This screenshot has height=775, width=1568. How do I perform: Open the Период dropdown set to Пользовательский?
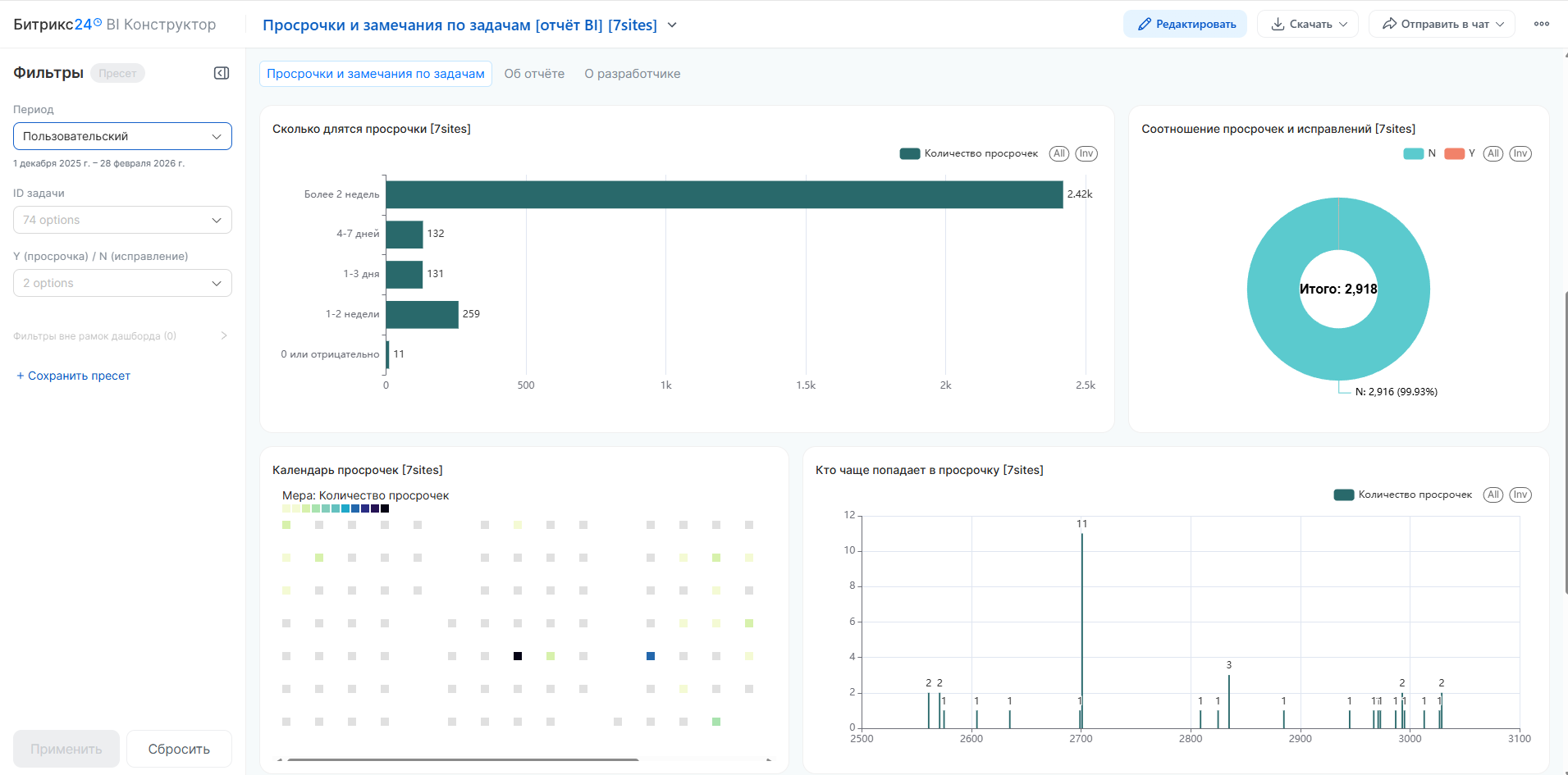(x=122, y=136)
